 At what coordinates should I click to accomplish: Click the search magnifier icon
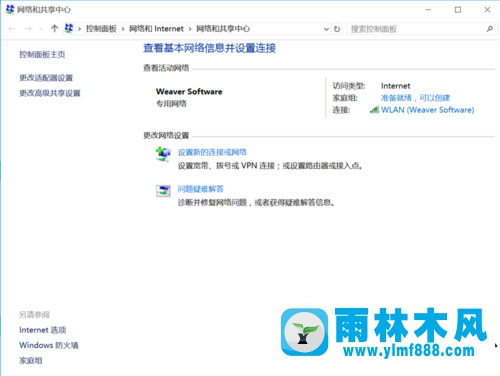[489, 29]
